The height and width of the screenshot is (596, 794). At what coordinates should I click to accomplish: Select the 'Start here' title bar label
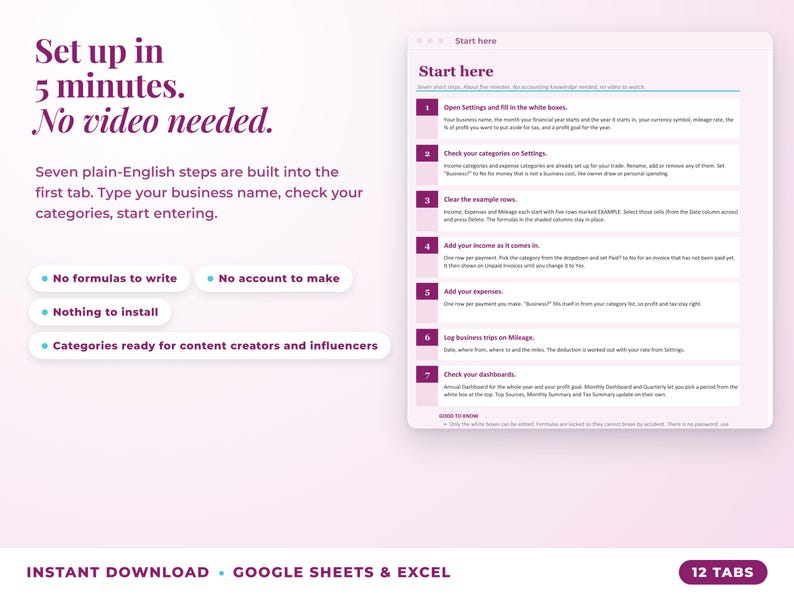tap(475, 41)
